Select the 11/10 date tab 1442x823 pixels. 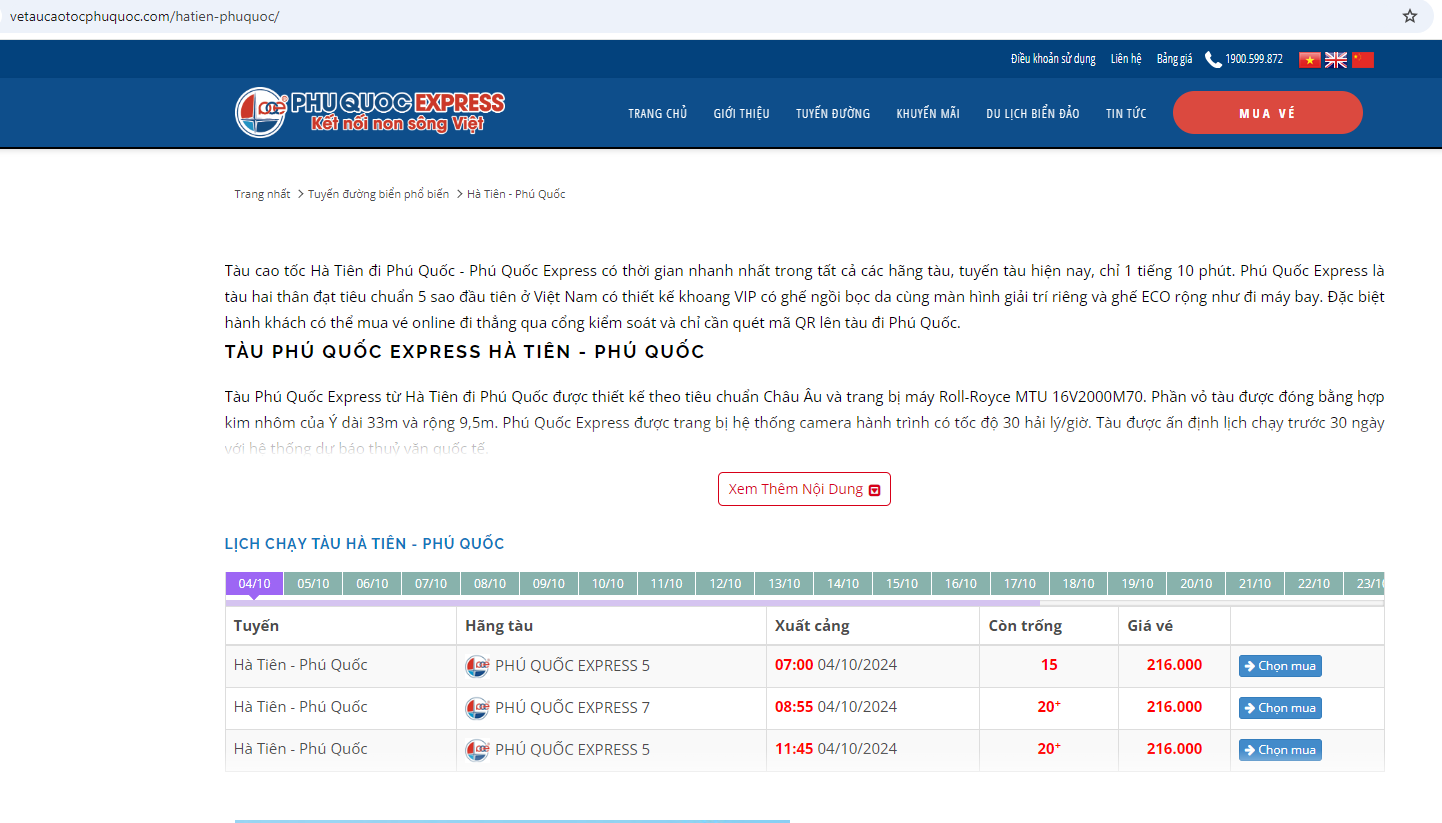(x=667, y=584)
